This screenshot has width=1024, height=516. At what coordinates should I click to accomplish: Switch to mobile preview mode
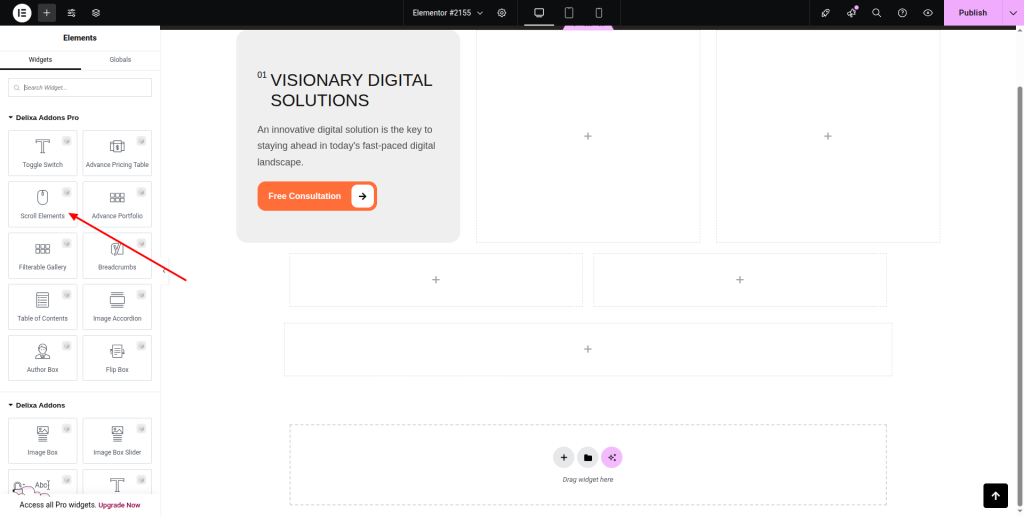(598, 12)
